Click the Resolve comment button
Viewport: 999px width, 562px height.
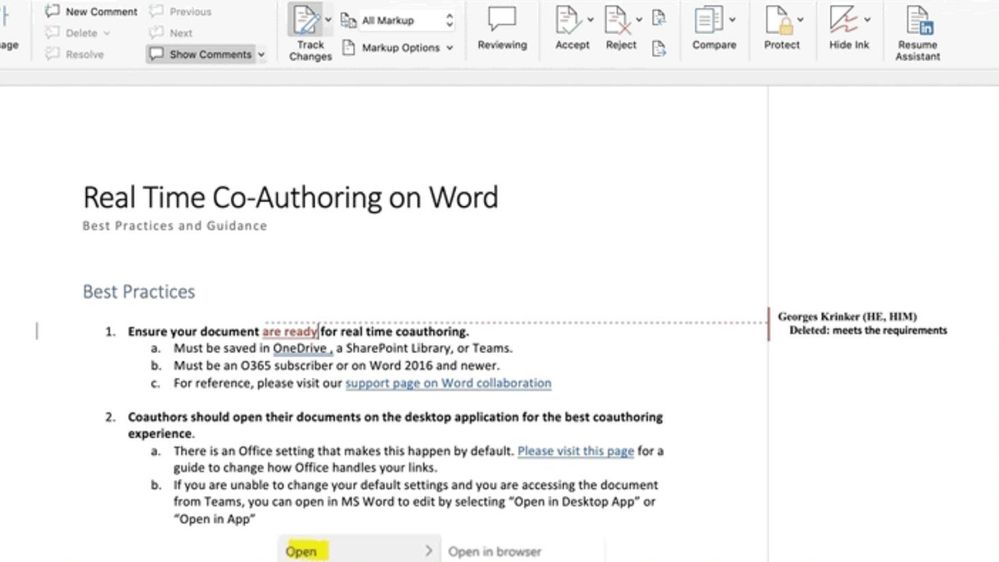[x=75, y=54]
